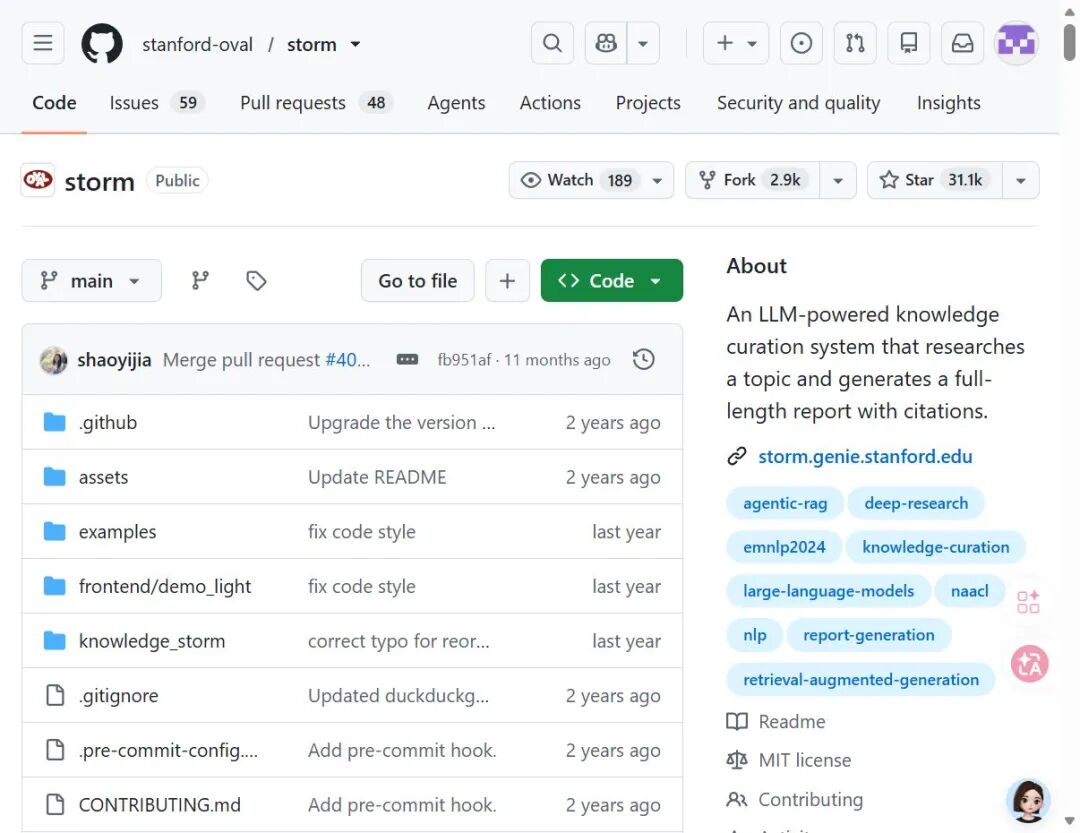Open the CONTRIBUTING.md file
This screenshot has height=833, width=1080.
tap(160, 805)
